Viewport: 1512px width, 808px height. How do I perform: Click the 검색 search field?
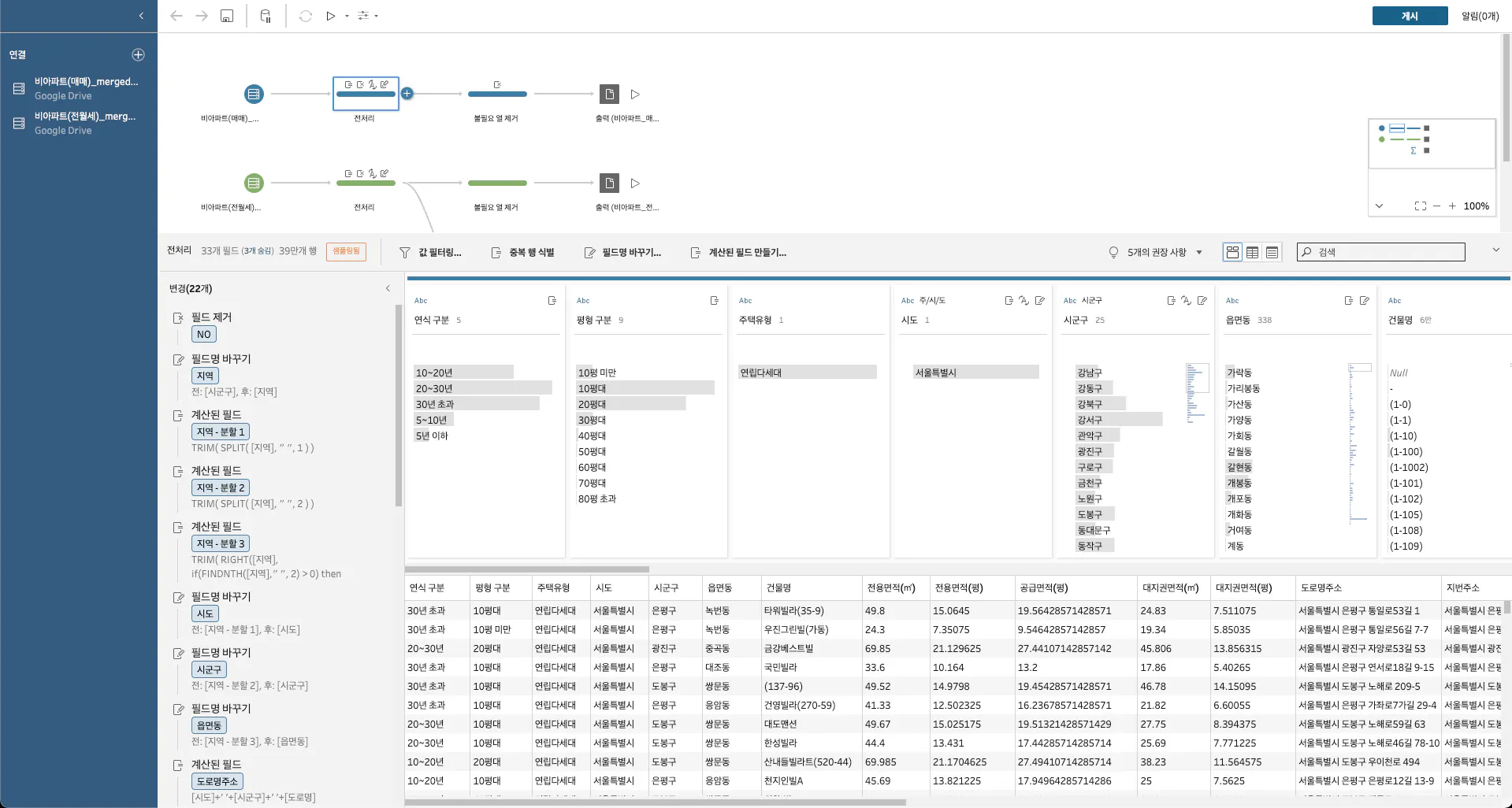(1380, 252)
